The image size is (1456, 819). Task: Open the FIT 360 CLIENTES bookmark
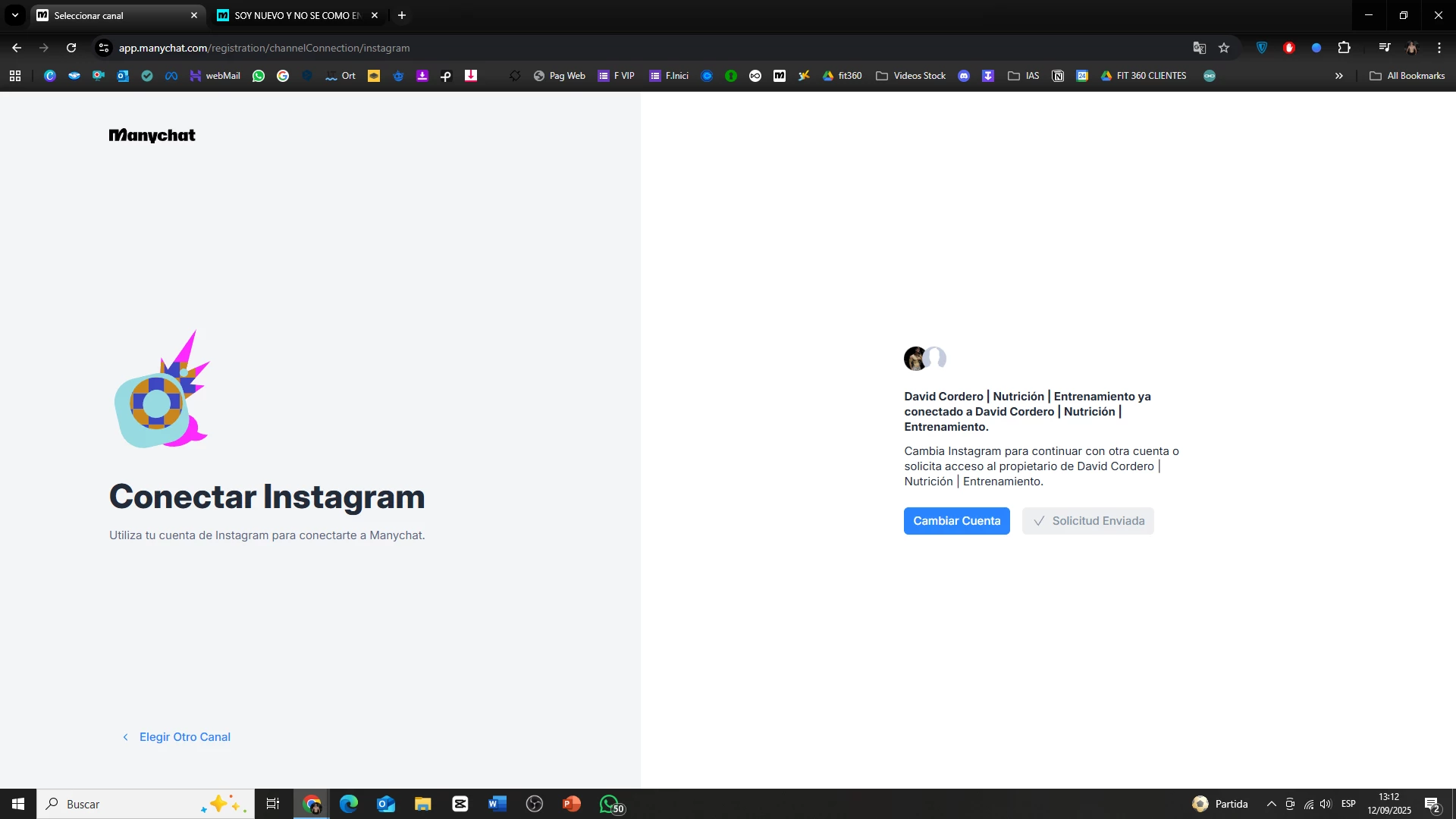pos(1144,76)
